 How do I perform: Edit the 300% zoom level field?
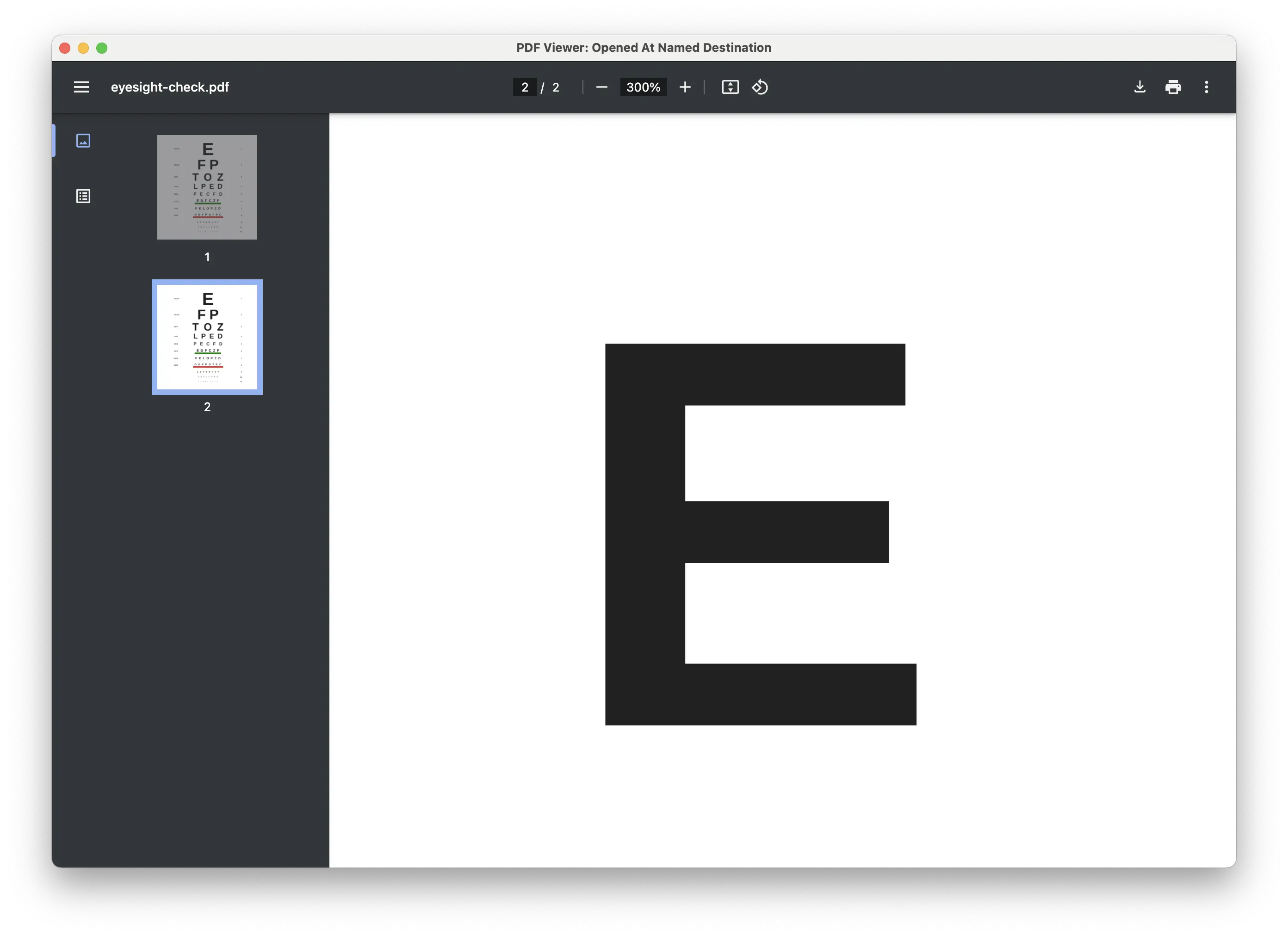coord(644,87)
